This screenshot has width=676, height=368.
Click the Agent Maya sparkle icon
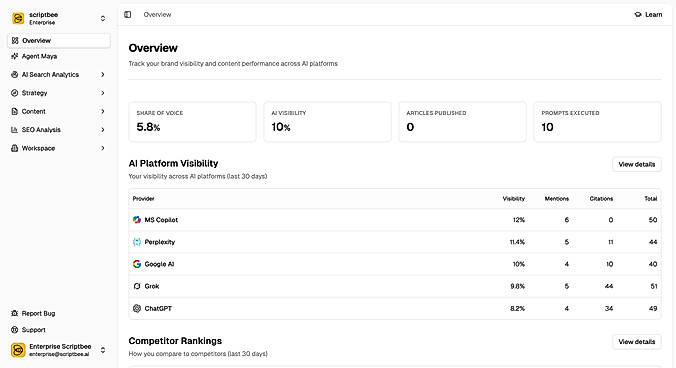[15, 56]
